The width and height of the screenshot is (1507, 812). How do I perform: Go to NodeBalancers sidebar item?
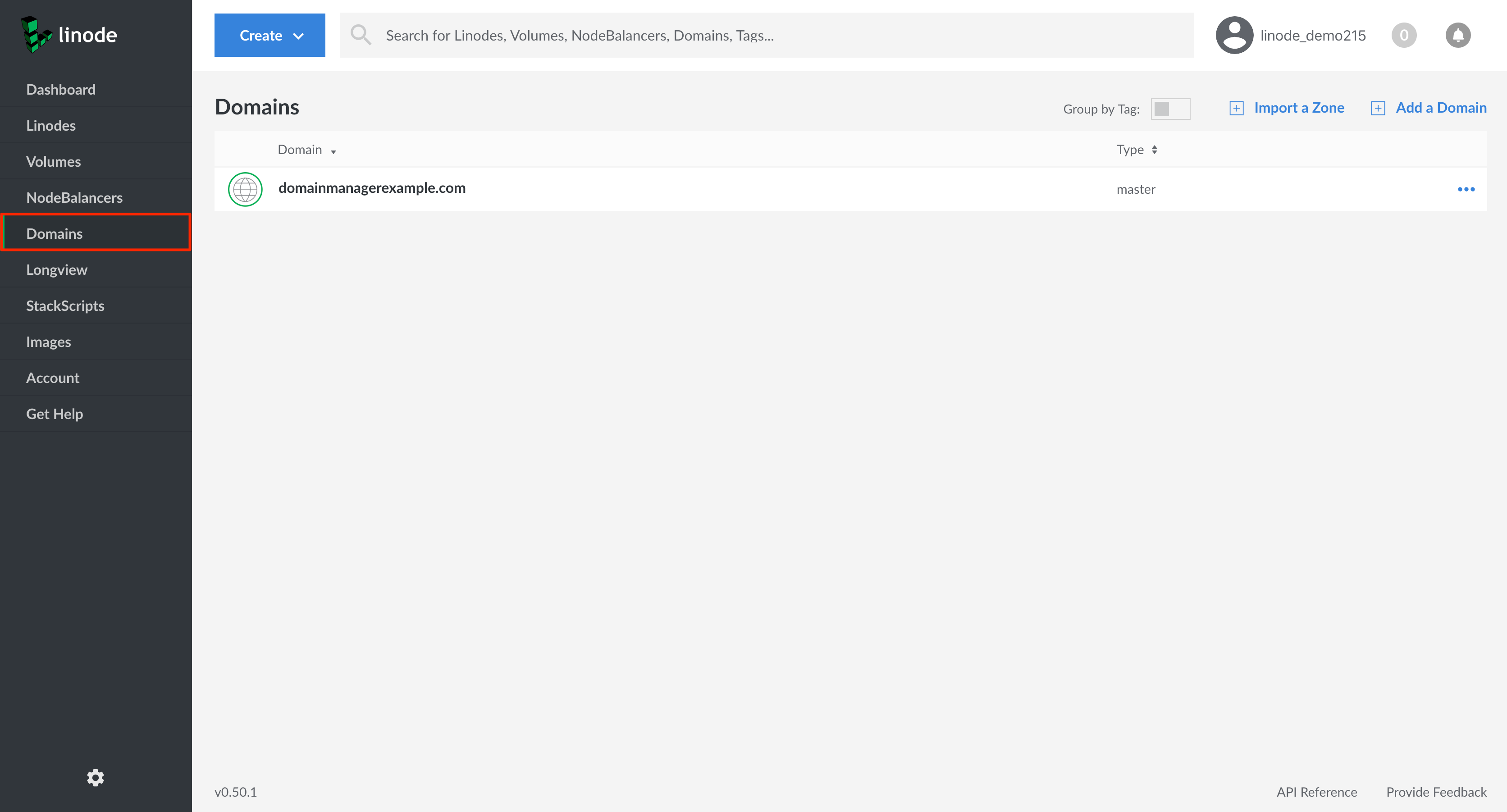[74, 198]
